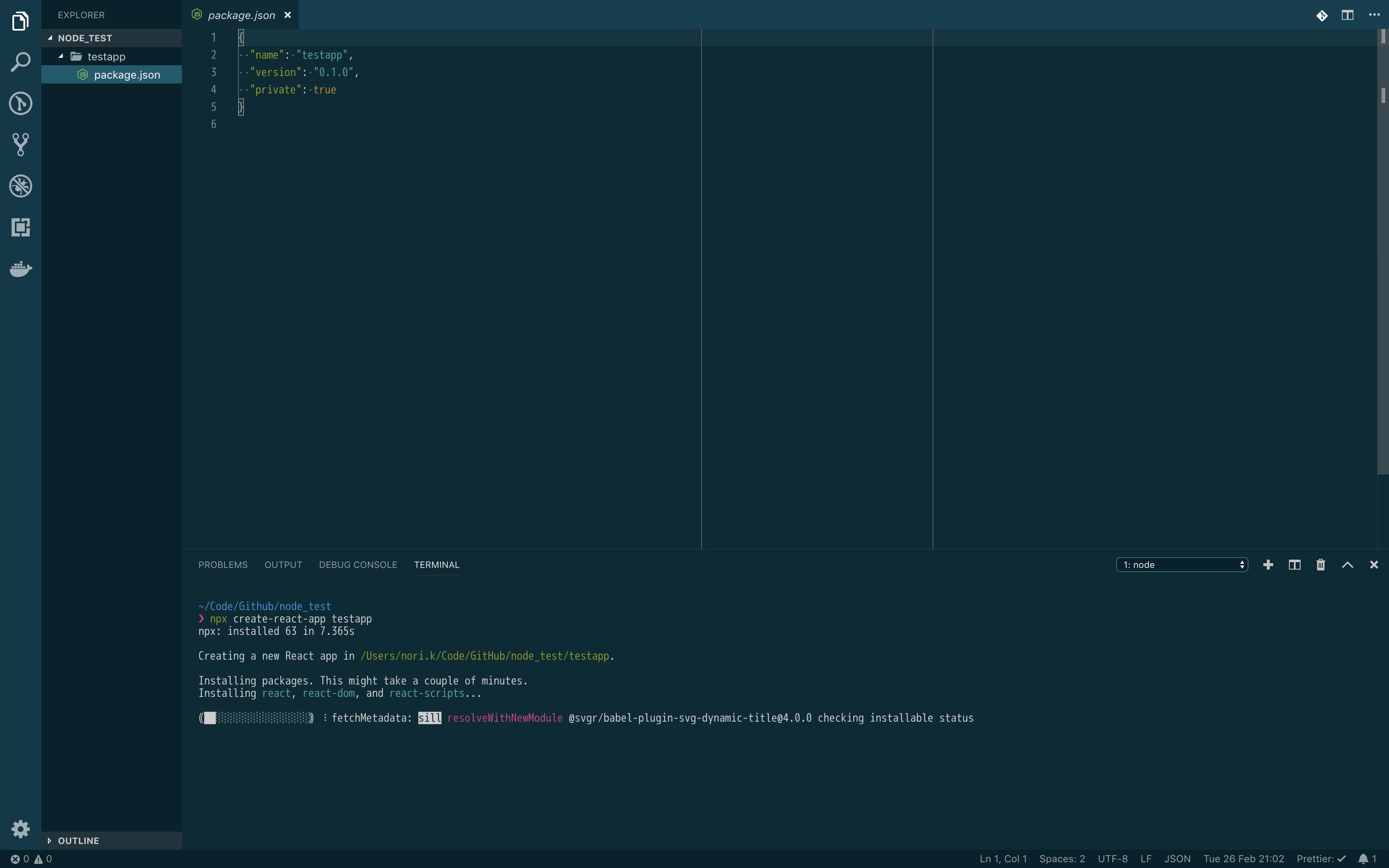
Task: Open the terminal selector '1: node' dropdown
Action: pyautogui.click(x=1182, y=565)
